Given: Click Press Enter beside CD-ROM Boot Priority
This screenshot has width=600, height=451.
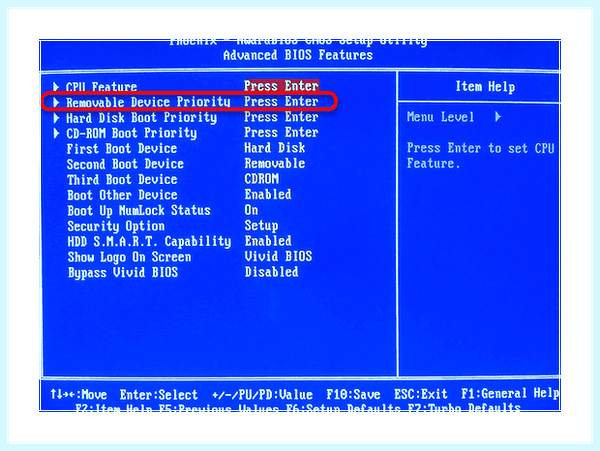Looking at the screenshot, I should pos(281,132).
